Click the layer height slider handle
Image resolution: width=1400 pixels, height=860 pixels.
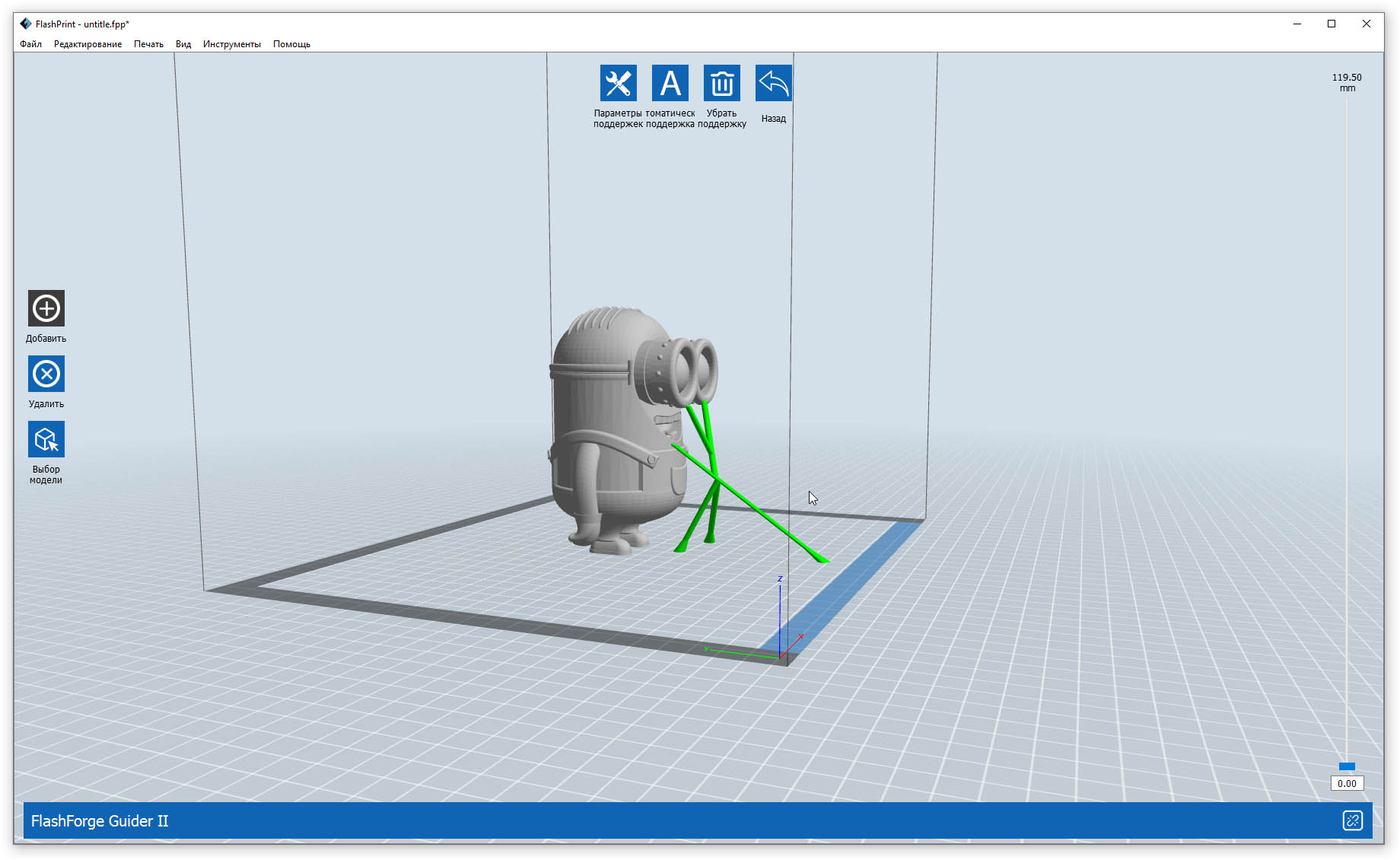[1347, 766]
